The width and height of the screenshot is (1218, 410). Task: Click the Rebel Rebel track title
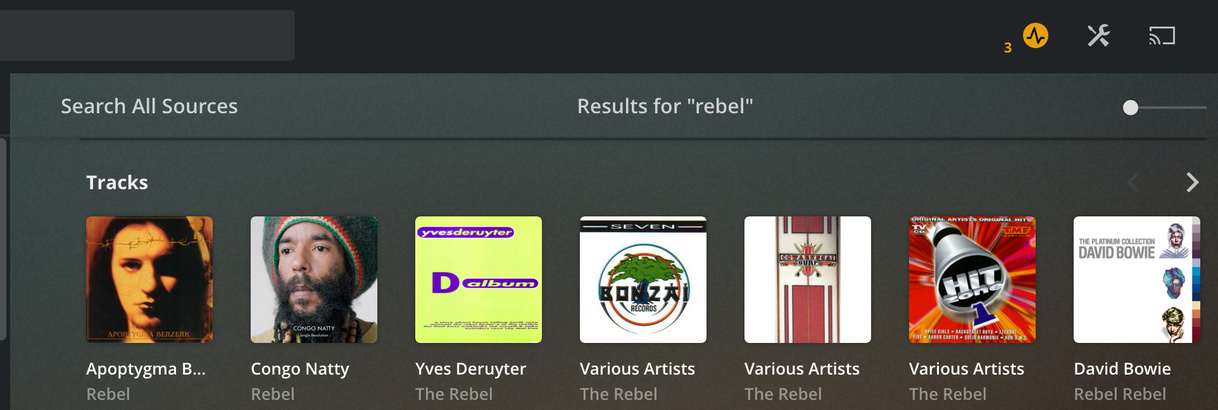pyautogui.click(x=1120, y=394)
